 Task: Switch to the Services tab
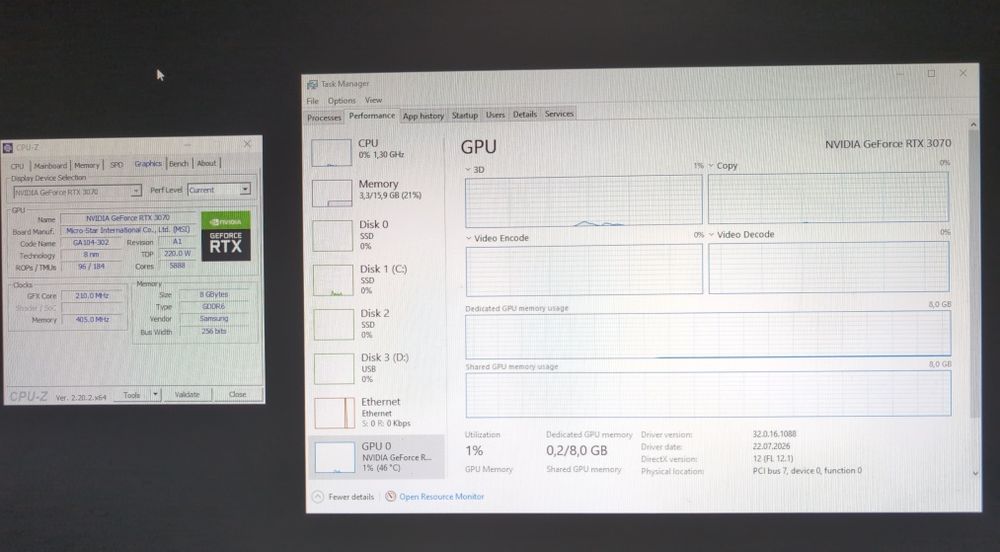tap(559, 113)
